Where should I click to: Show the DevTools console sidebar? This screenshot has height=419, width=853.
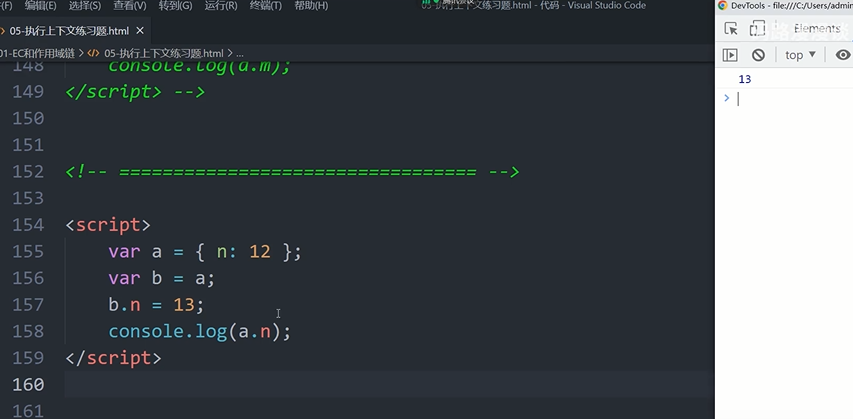(730, 55)
